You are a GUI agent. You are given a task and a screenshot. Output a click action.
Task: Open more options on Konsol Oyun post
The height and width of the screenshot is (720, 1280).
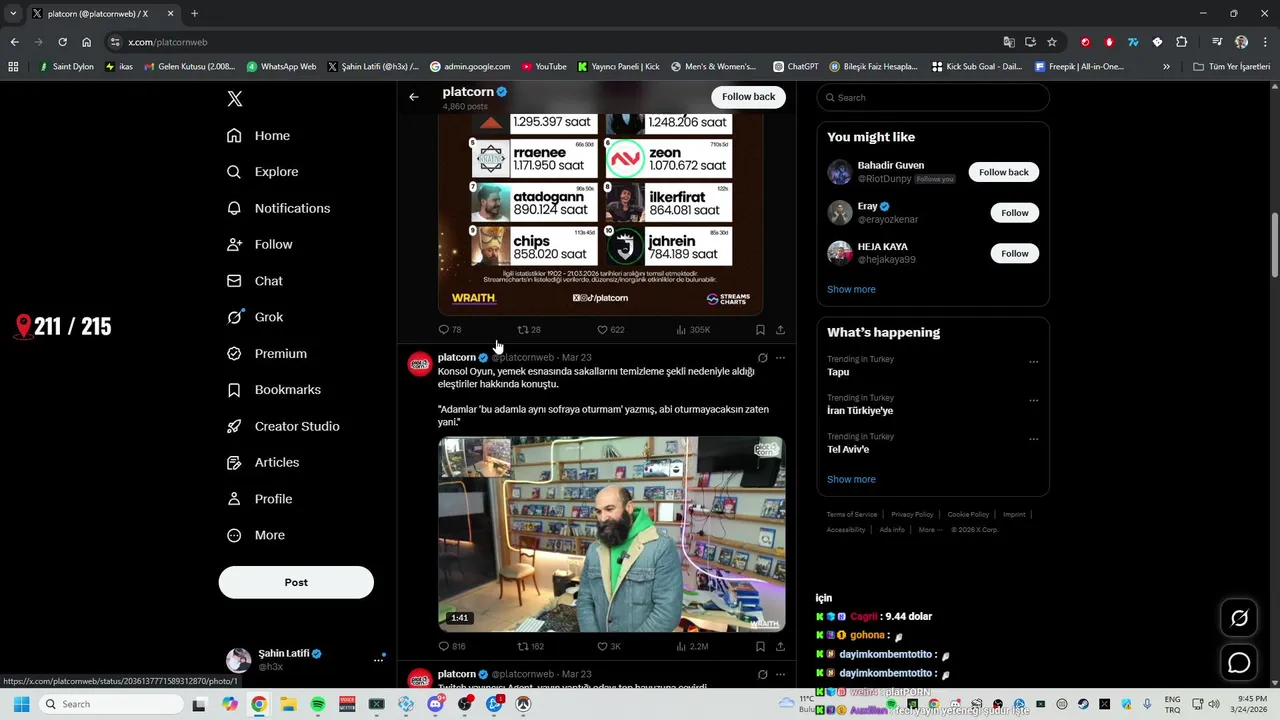[780, 357]
